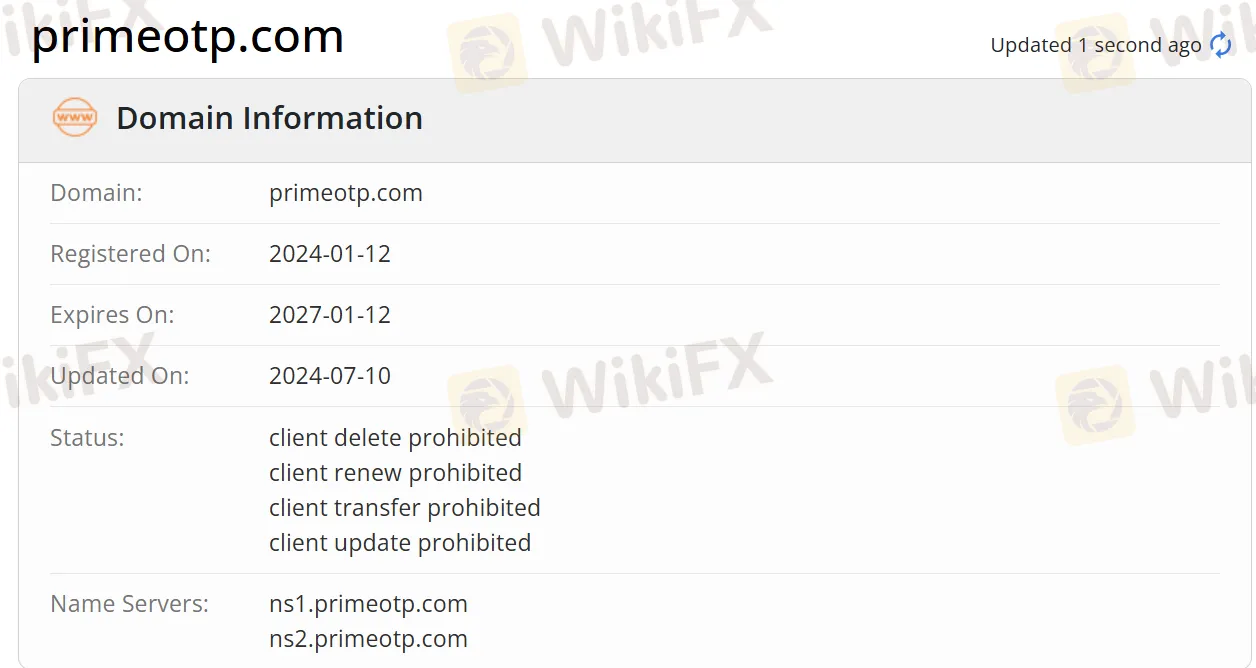This screenshot has height=668, width=1256.
Task: Click name server ns2.primeotp.com
Action: click(368, 639)
